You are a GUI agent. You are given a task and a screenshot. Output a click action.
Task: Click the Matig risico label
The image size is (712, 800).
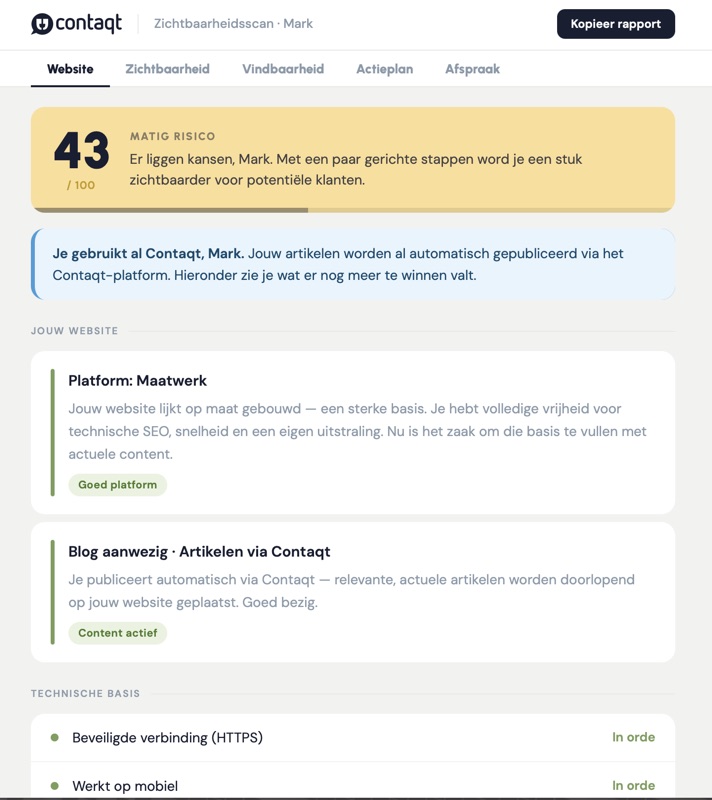(172, 136)
